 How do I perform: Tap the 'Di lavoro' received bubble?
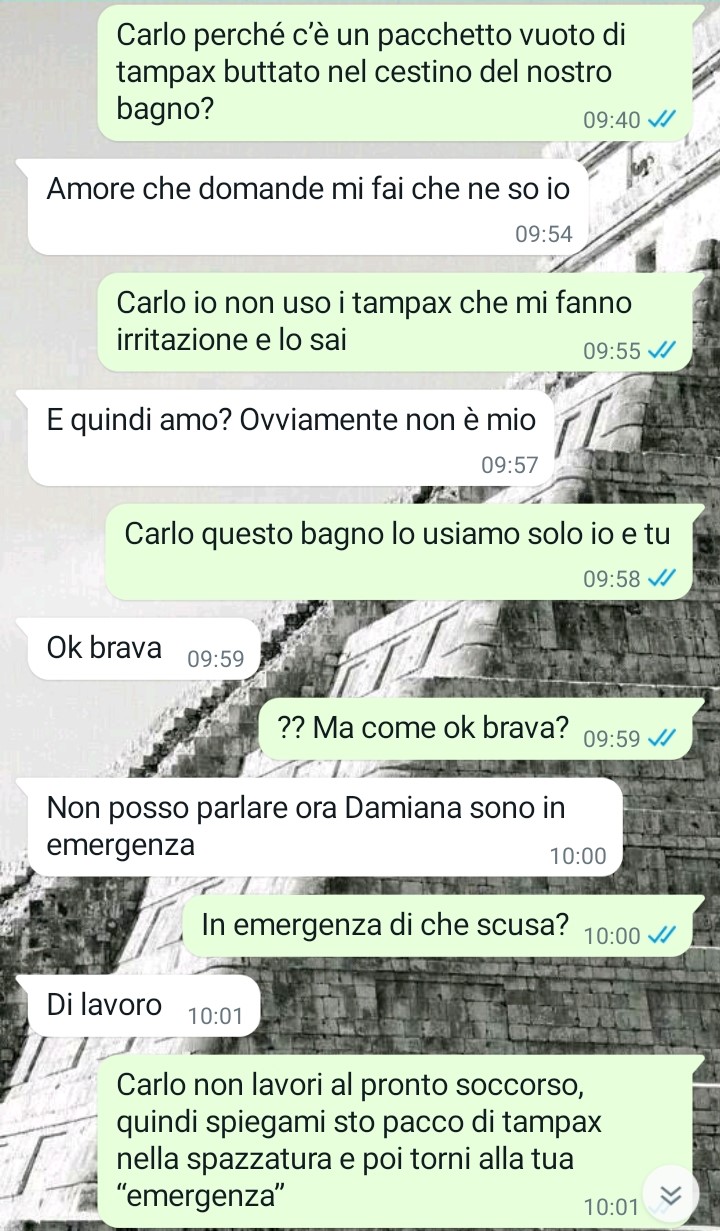click(x=144, y=1006)
